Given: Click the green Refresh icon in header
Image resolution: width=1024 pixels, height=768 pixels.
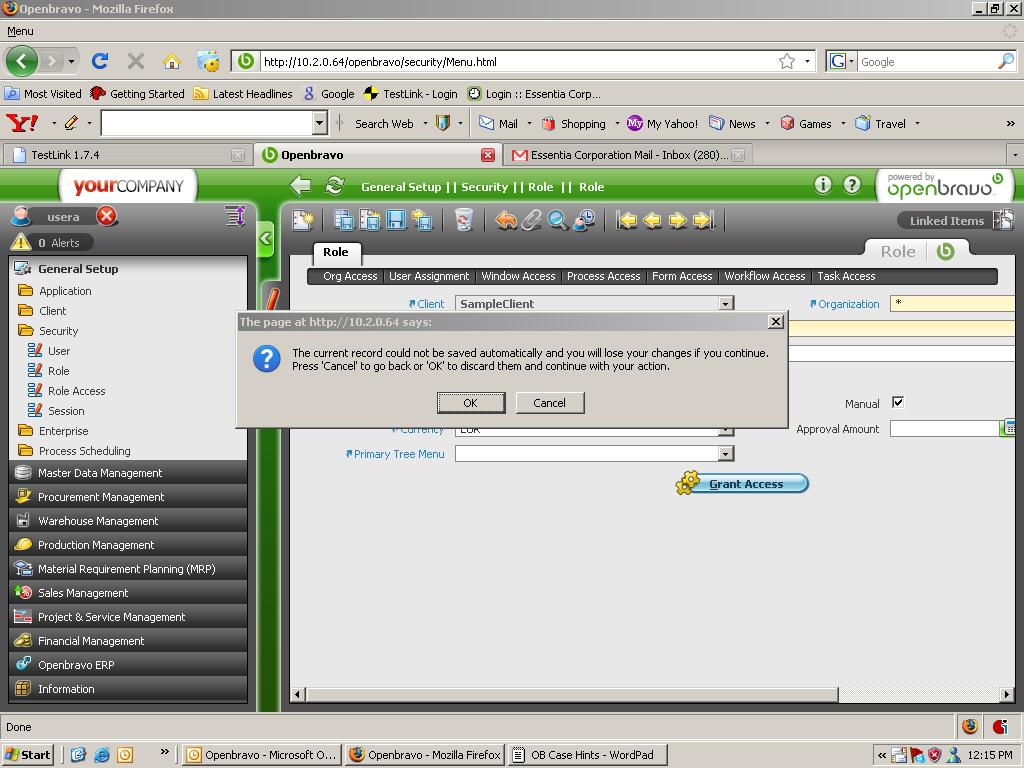Looking at the screenshot, I should pyautogui.click(x=335, y=186).
